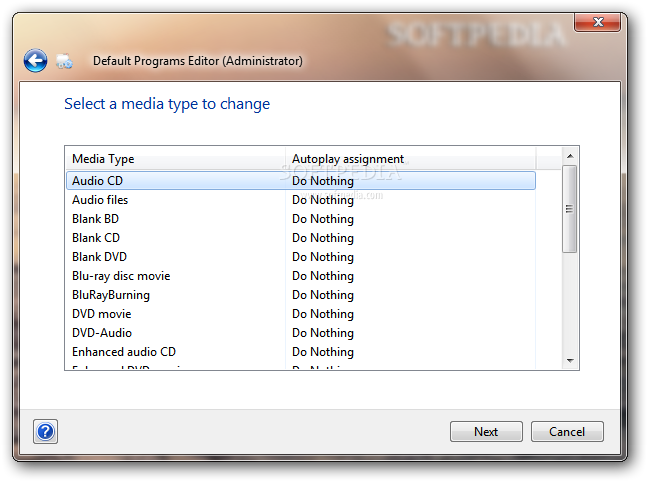Click Do Nothing beside Blank BD
The height and width of the screenshot is (482, 648).
323,219
